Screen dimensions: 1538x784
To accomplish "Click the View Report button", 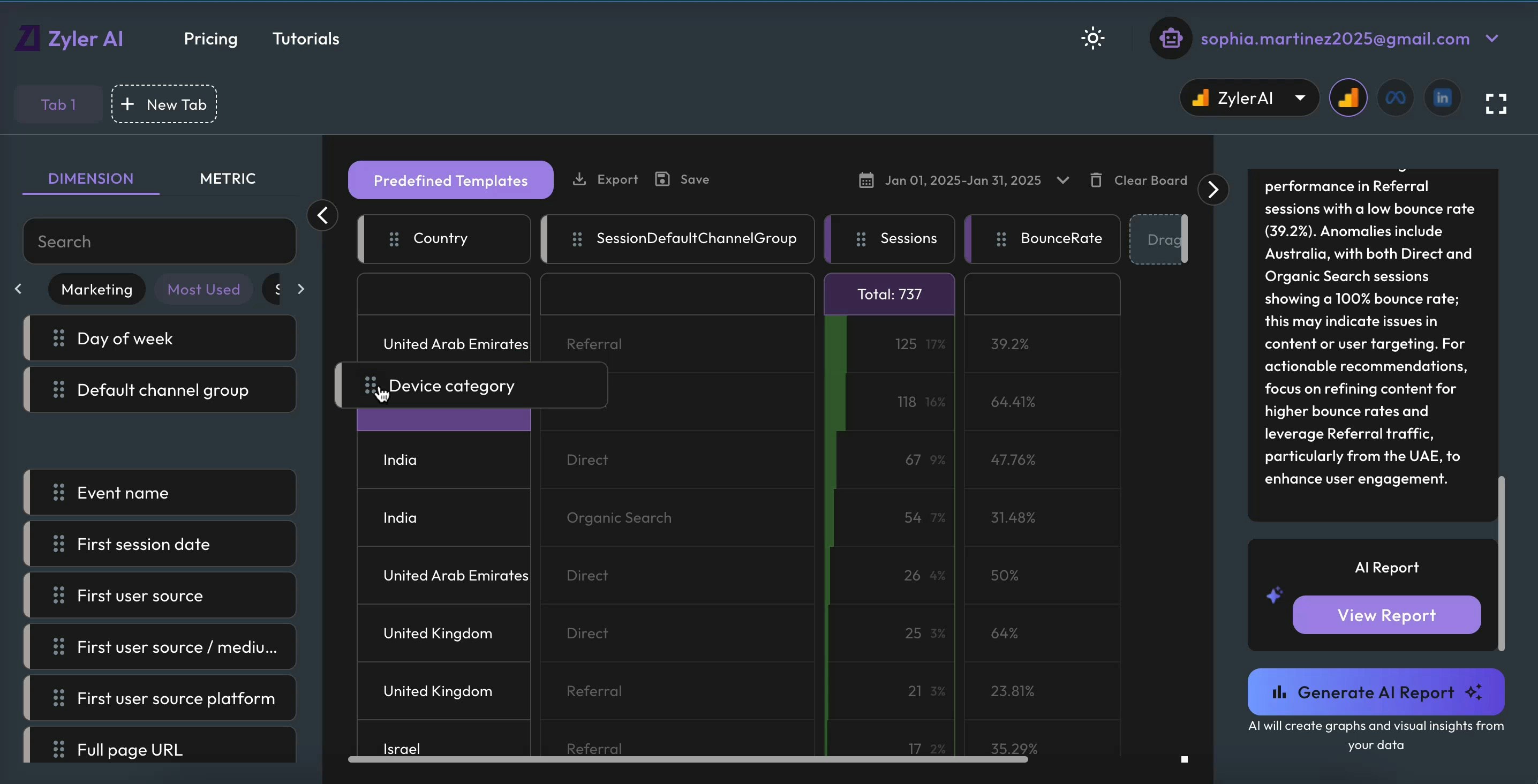I will point(1386,614).
